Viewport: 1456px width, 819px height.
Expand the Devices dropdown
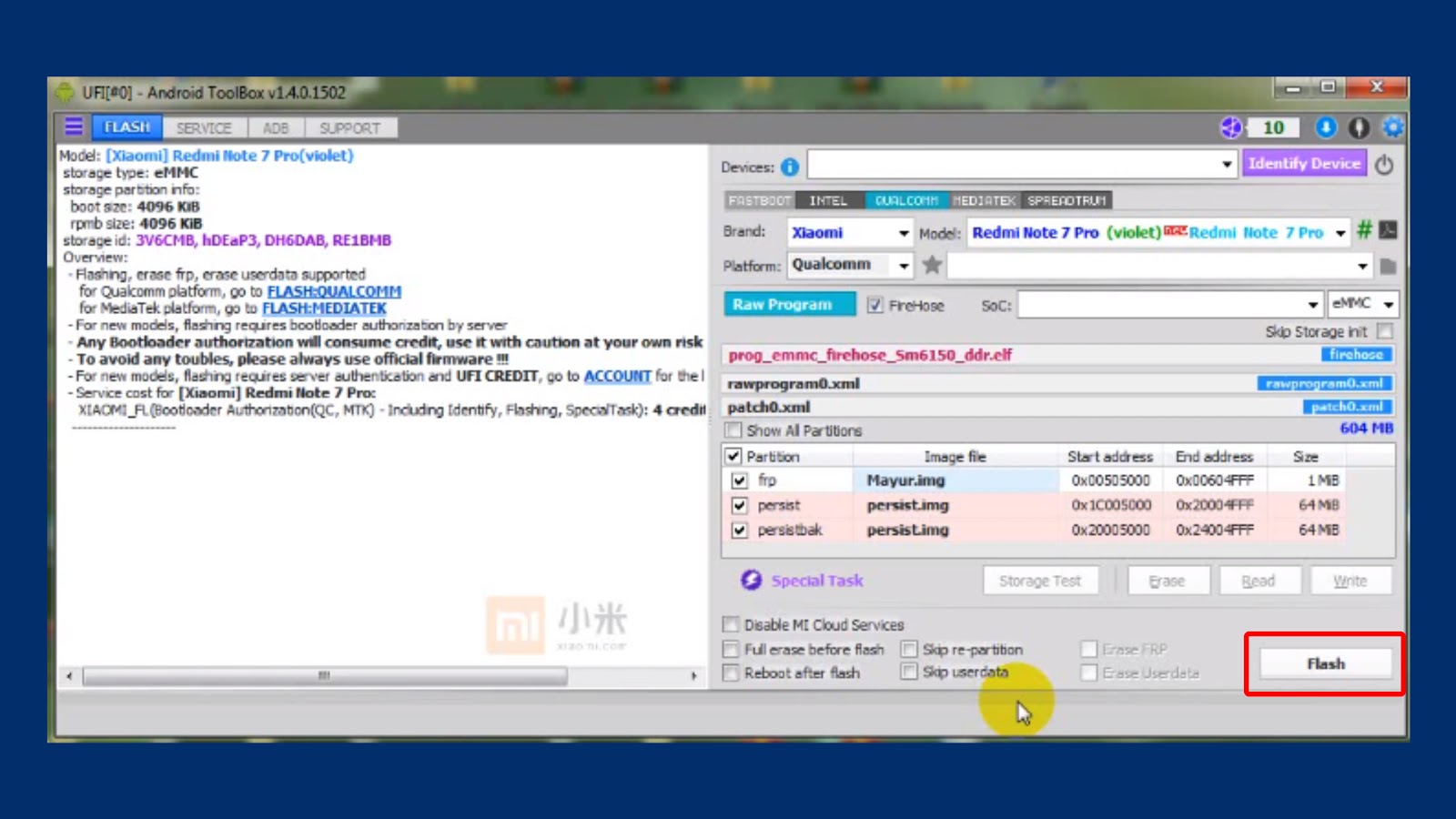[x=1227, y=165]
